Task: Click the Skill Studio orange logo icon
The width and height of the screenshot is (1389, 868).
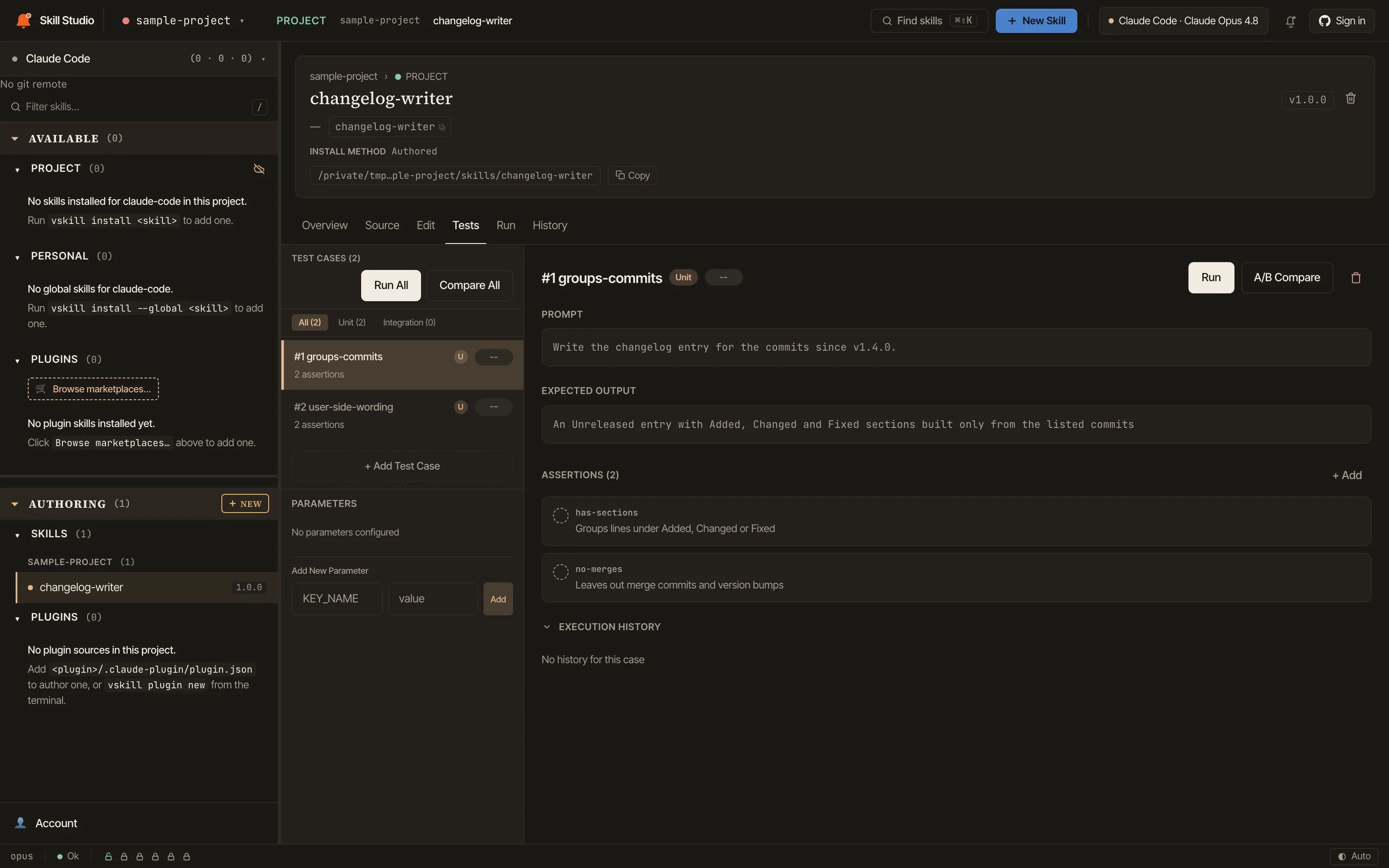Action: click(23, 20)
